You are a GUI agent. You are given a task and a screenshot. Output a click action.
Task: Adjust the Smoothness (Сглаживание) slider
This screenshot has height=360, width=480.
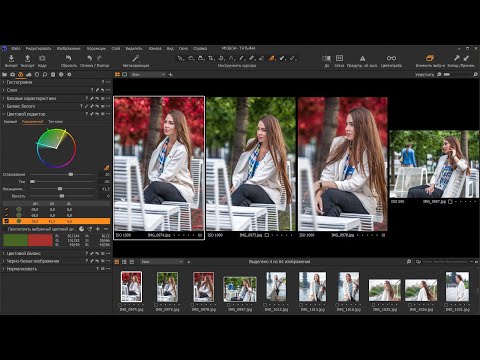coord(63,174)
